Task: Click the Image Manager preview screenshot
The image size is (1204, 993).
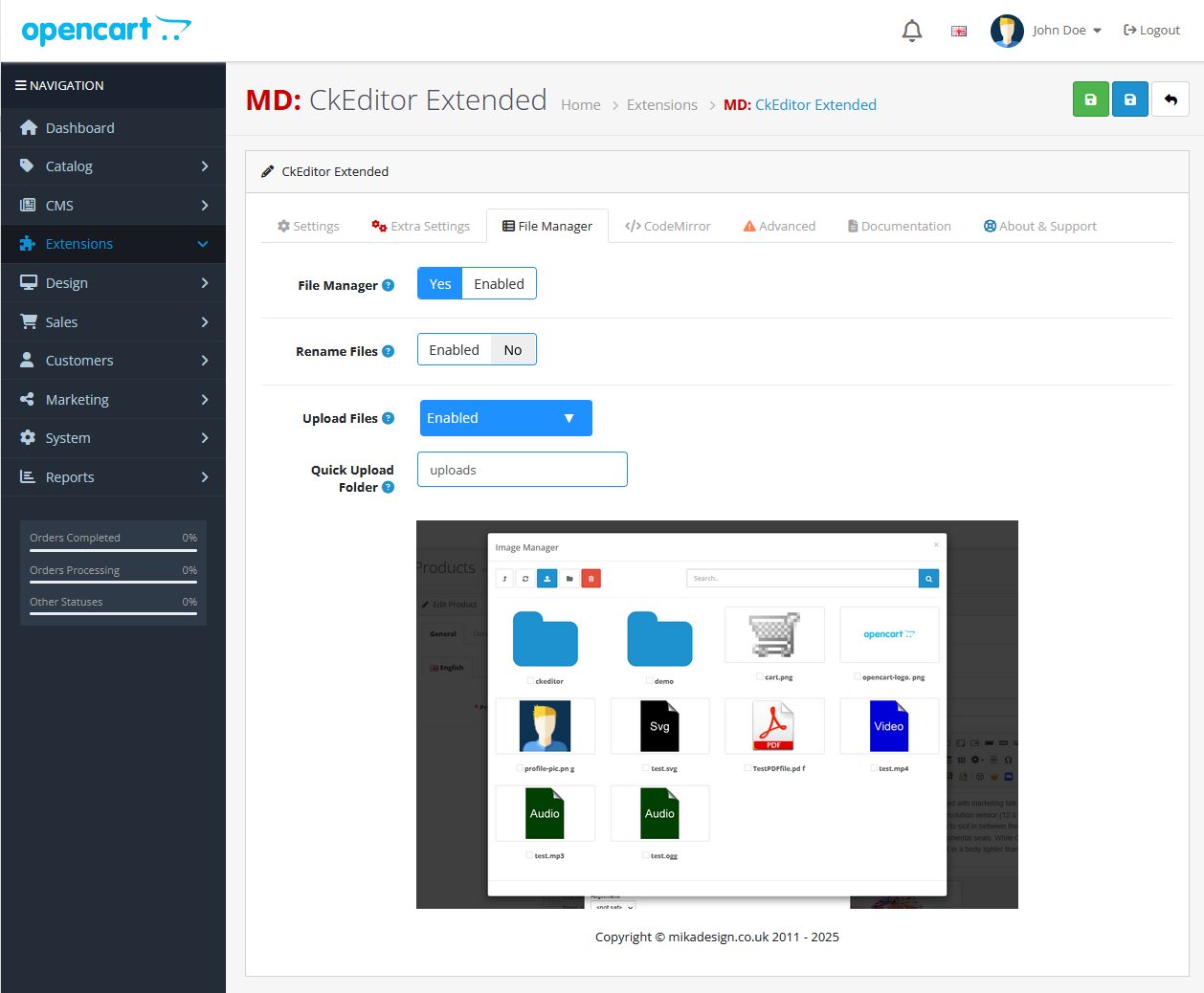Action: click(717, 715)
